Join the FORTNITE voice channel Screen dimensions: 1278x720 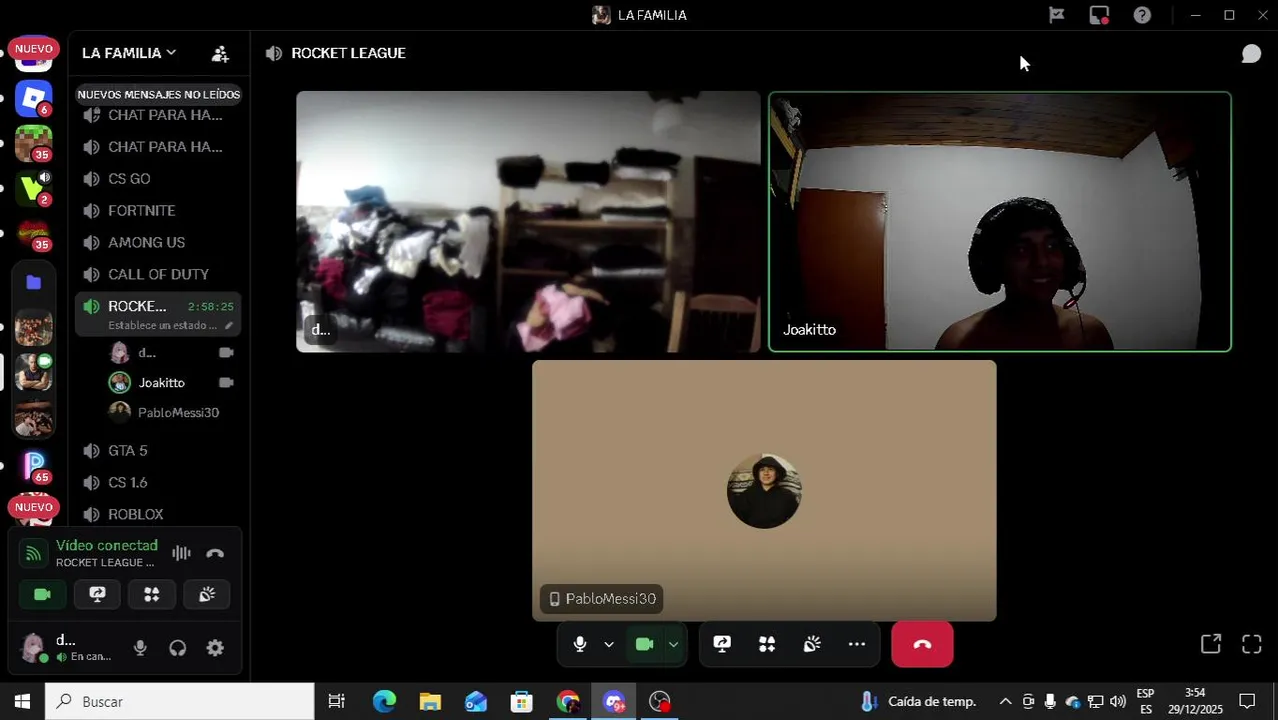tap(158, 211)
